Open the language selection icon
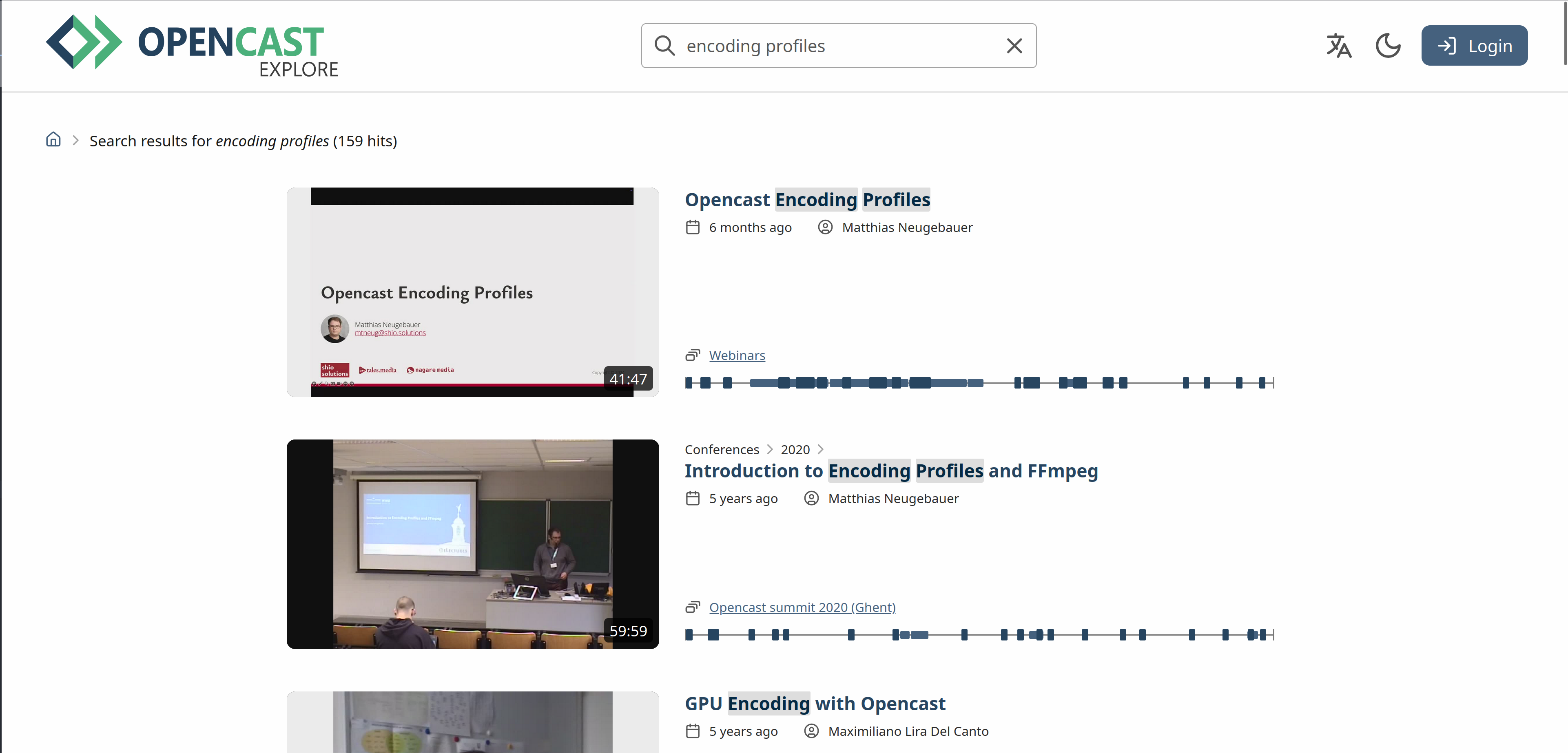Viewport: 1568px width, 753px height. click(1338, 46)
